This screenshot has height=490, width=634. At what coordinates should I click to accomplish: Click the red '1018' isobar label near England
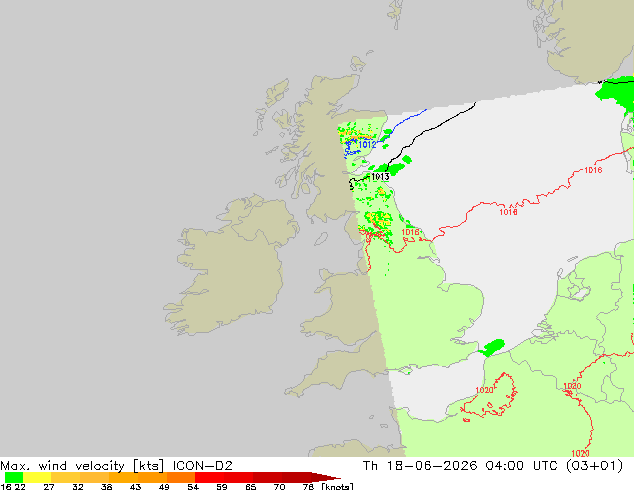tap(410, 232)
